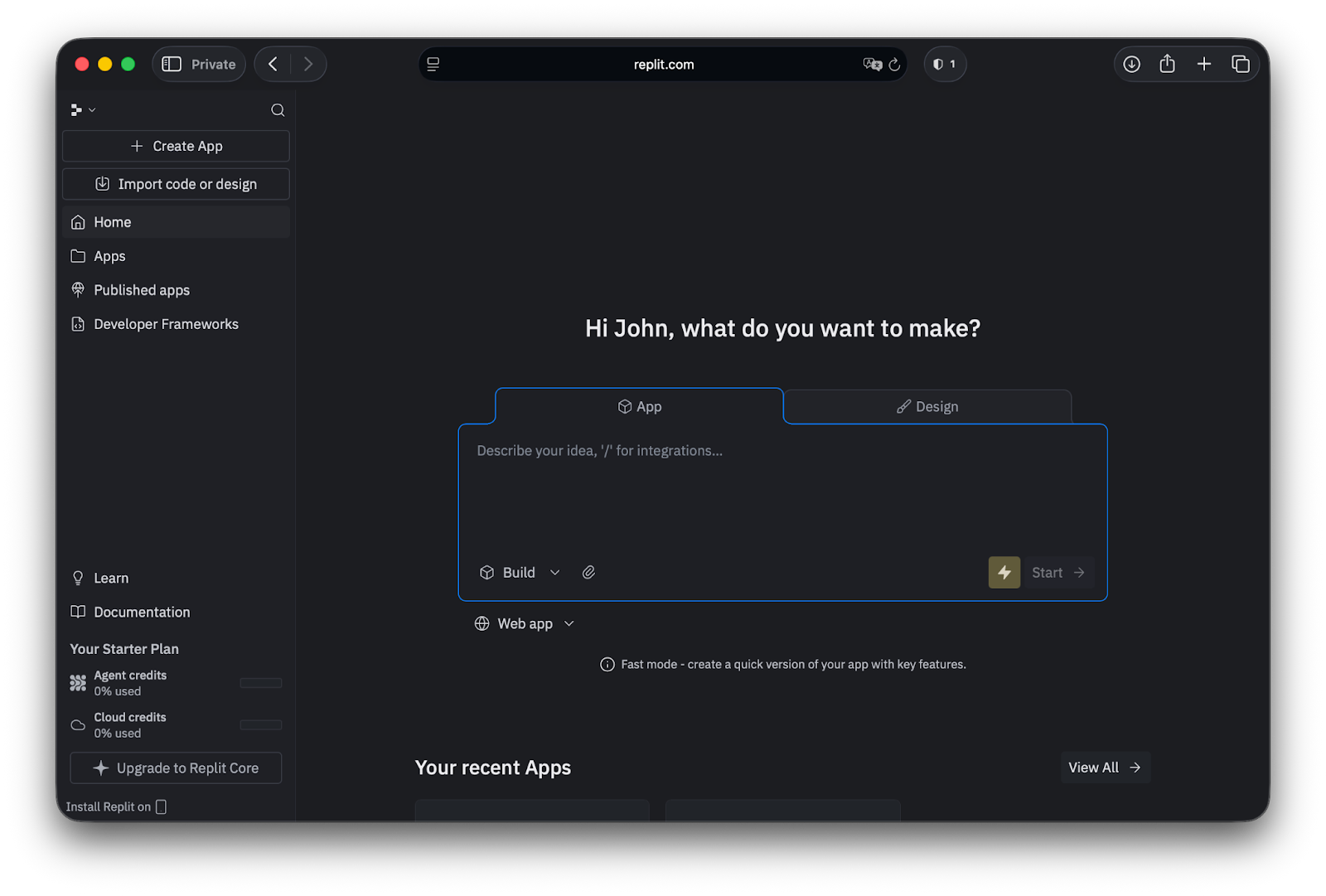Toggle the lightning bolt fast mode button

point(1004,573)
